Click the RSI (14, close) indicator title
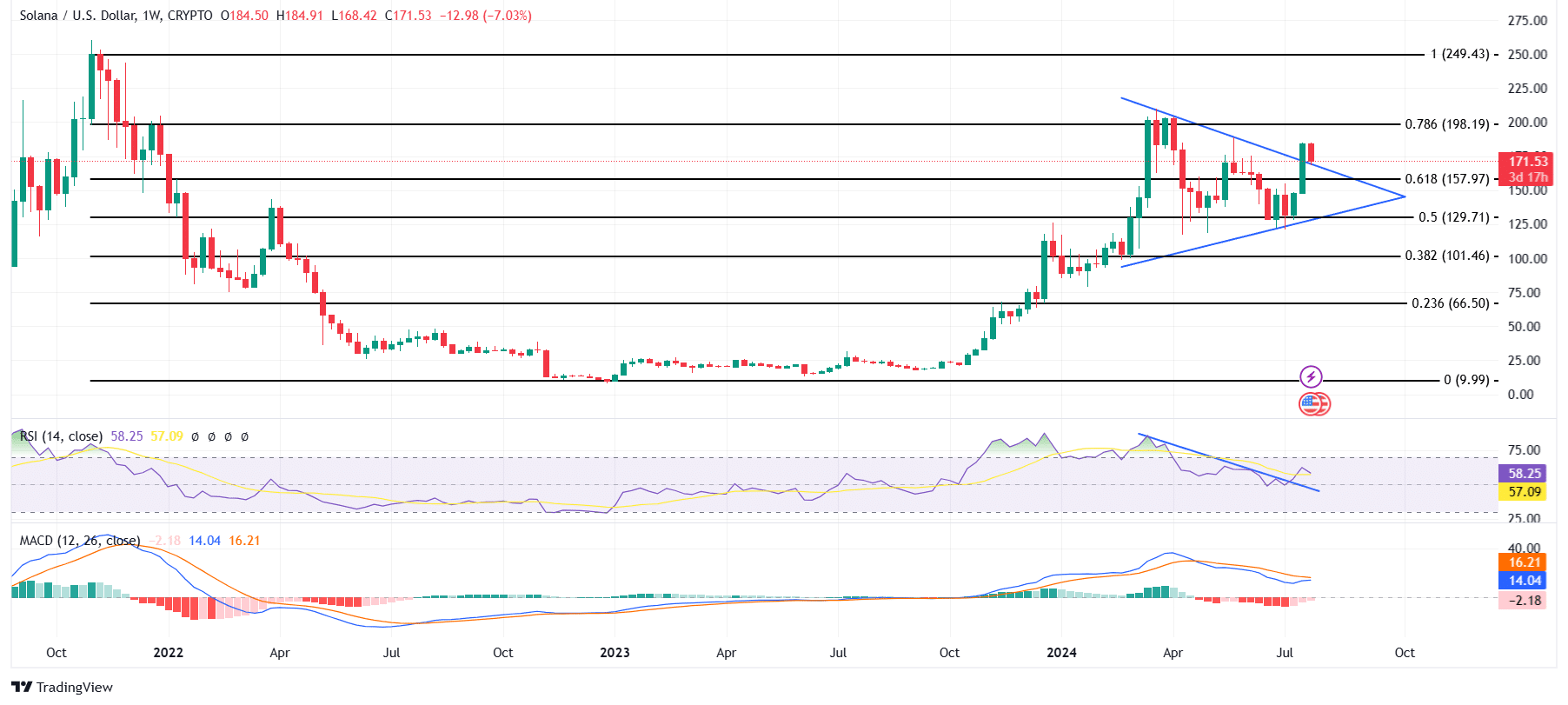 pos(61,436)
